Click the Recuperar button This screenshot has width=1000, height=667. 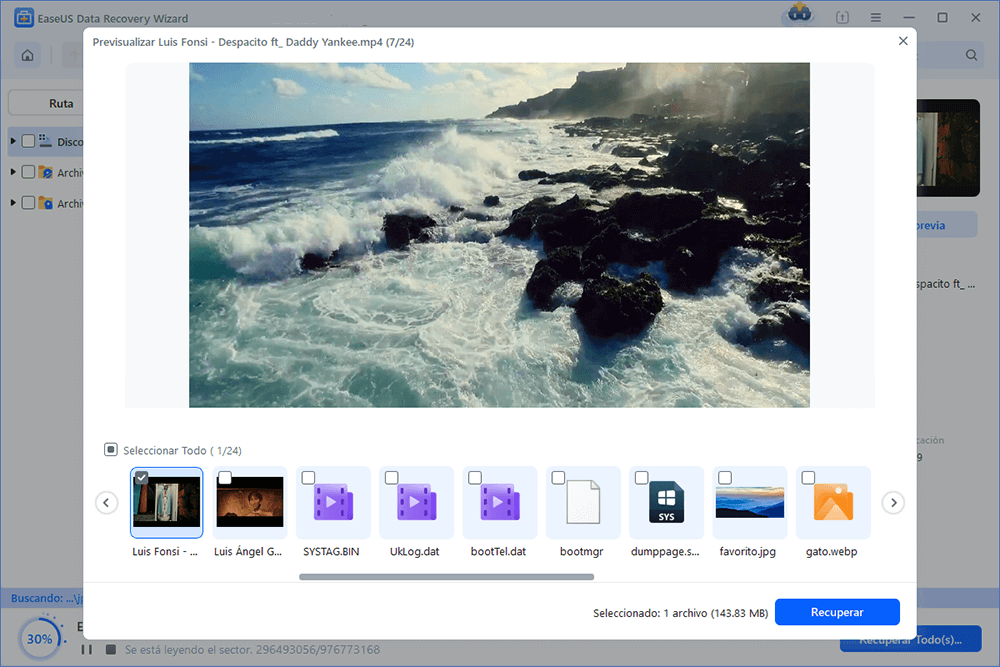(837, 612)
